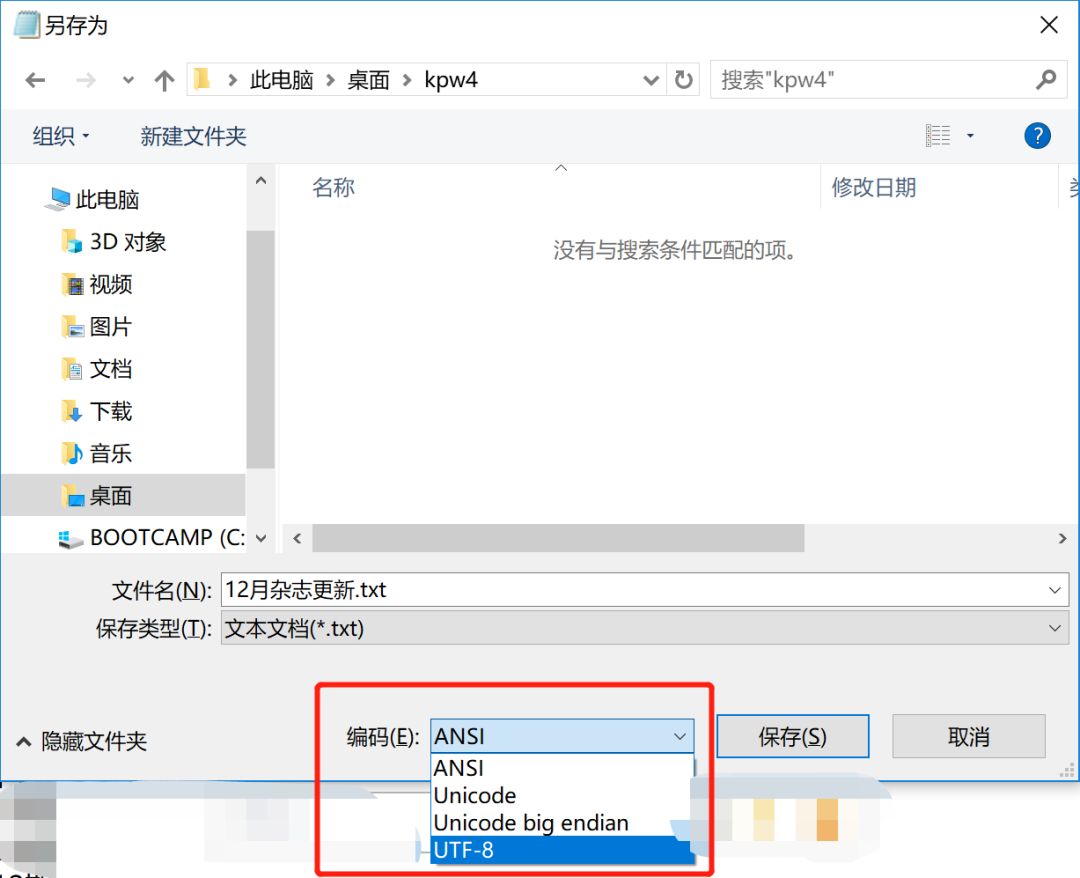Toggle 隐藏文件夹 expander
The height and width of the screenshot is (878, 1080).
point(81,742)
